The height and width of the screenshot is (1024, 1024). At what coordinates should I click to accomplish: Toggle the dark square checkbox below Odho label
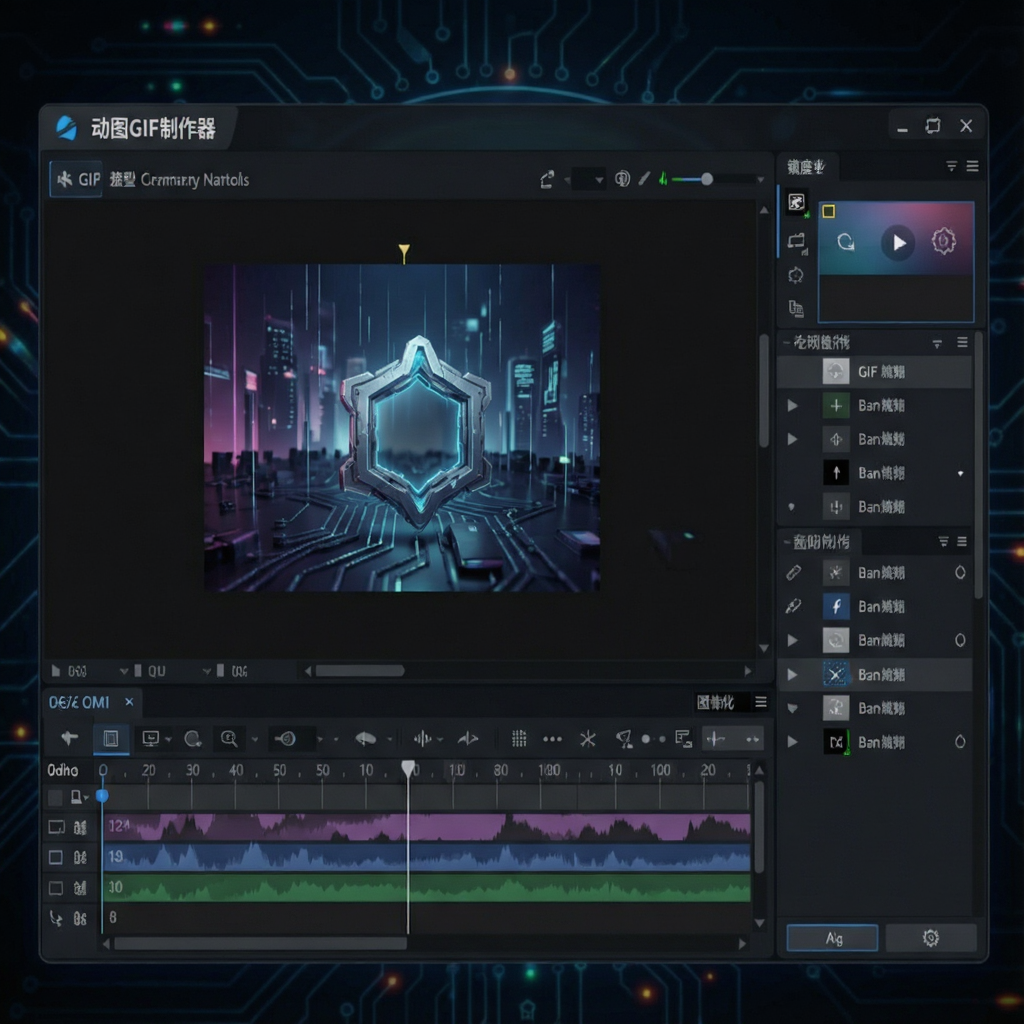[56, 797]
